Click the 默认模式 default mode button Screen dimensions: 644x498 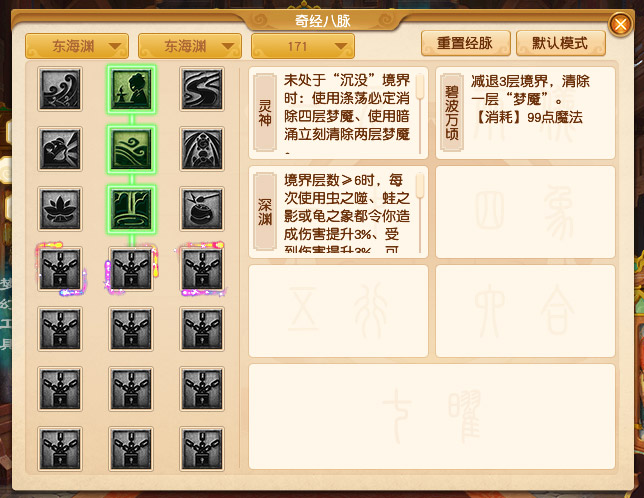point(561,43)
